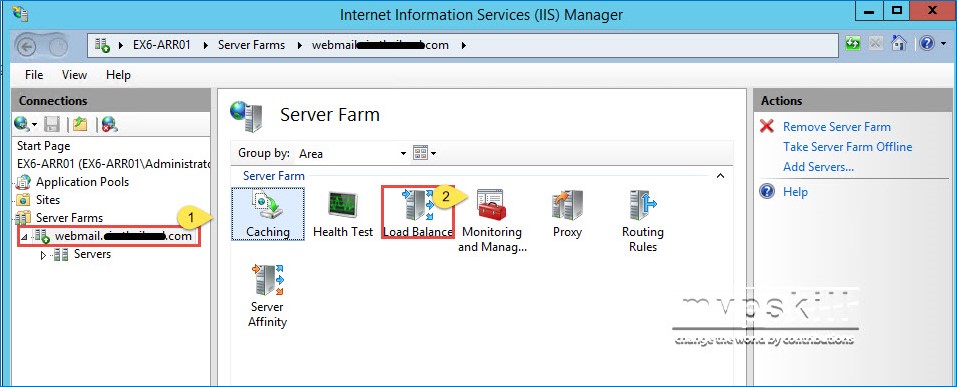Click EX6-ARR01 in address breadcrumb
Image resolution: width=957 pixels, height=387 pixels.
(x=162, y=45)
